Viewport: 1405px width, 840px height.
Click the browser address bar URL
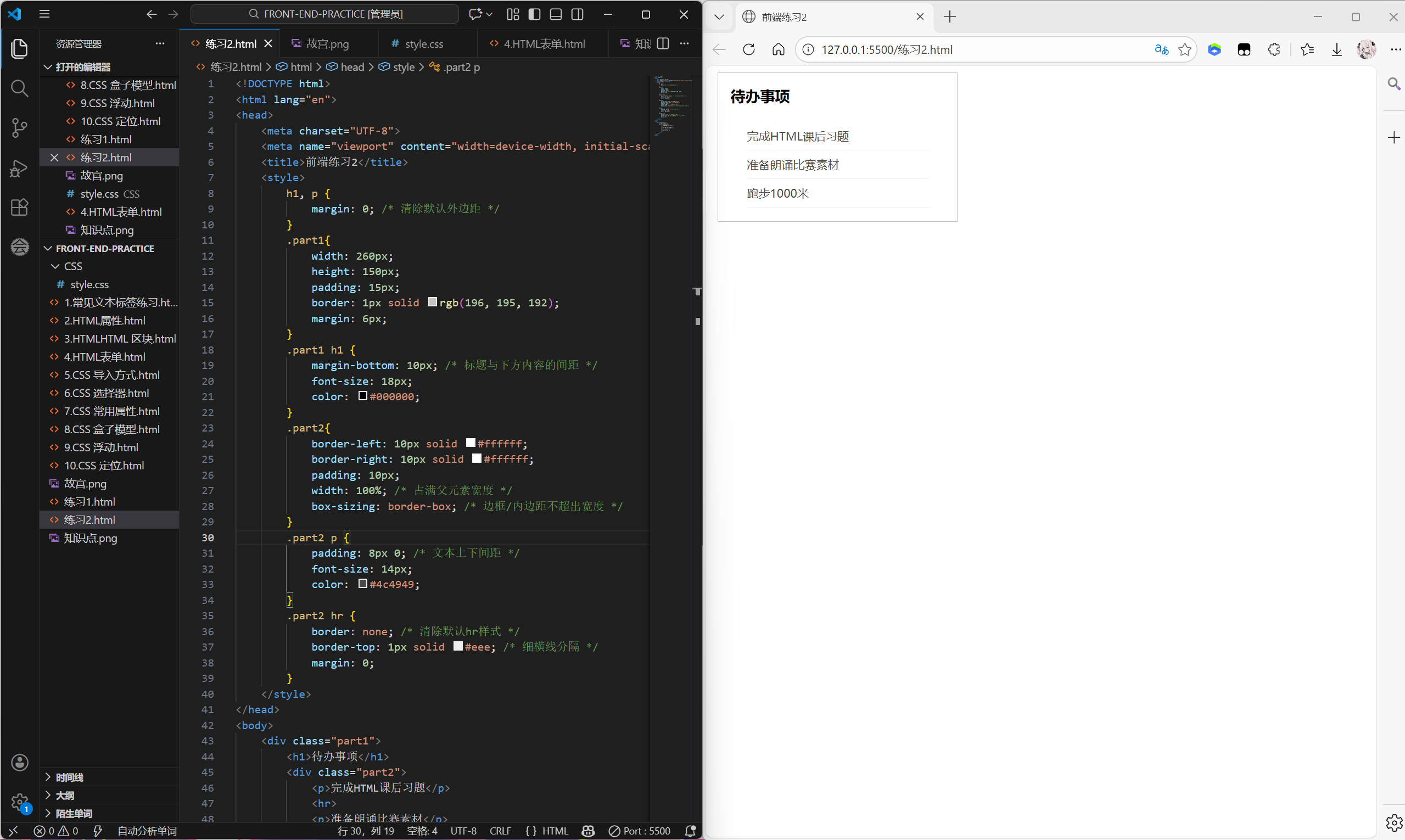[x=887, y=50]
